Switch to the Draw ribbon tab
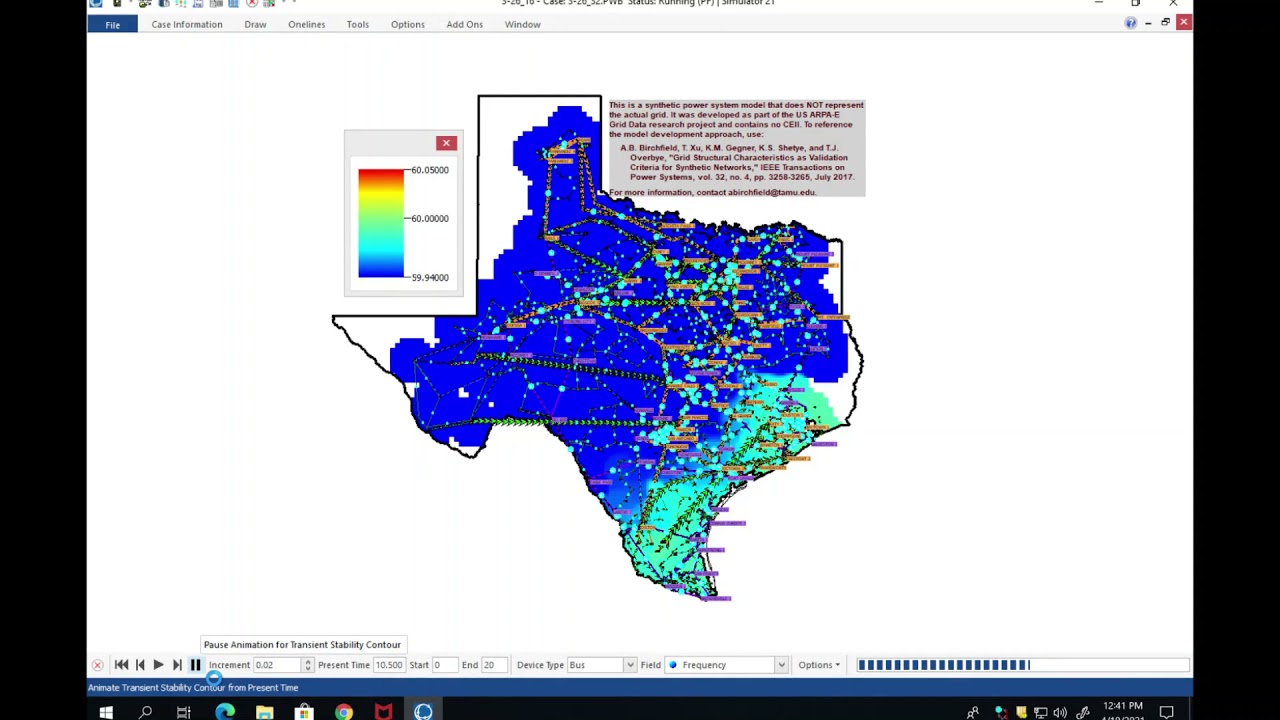This screenshot has height=720, width=1280. coord(255,24)
